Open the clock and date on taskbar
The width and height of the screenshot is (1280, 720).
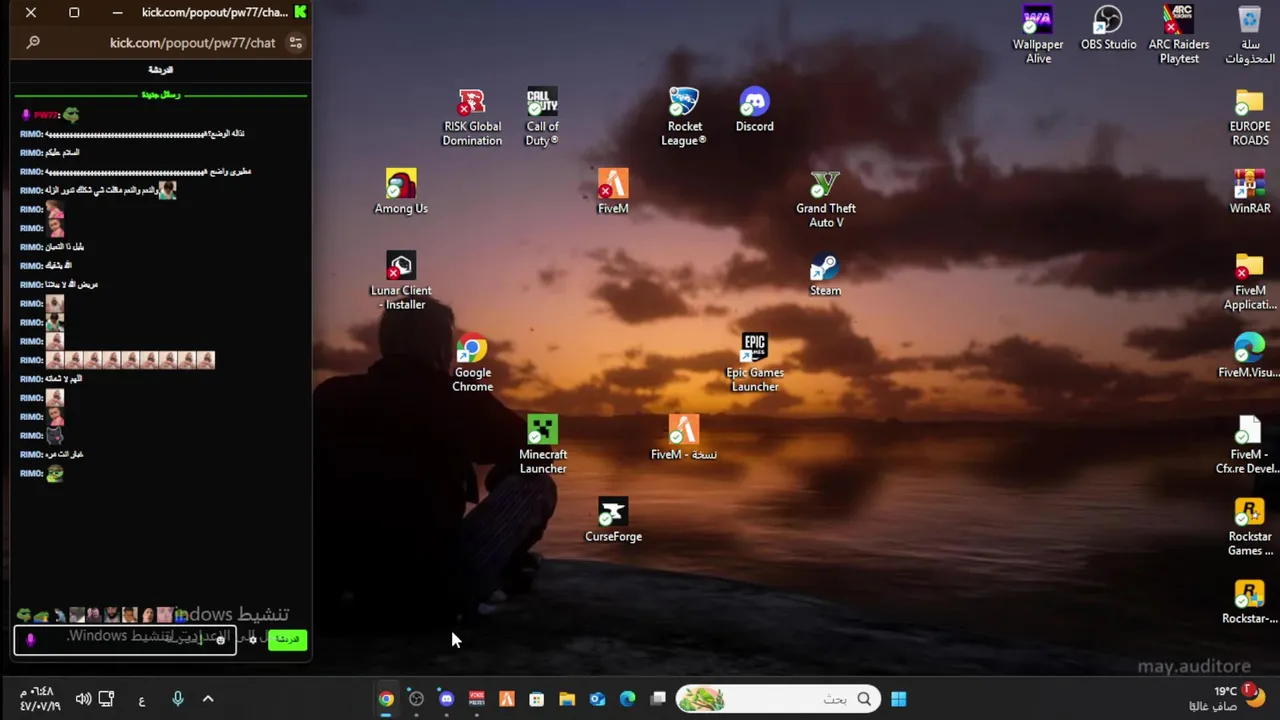(x=40, y=699)
